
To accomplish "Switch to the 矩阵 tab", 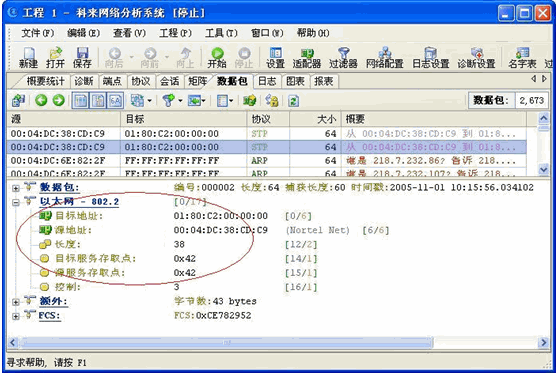I will point(198,81).
